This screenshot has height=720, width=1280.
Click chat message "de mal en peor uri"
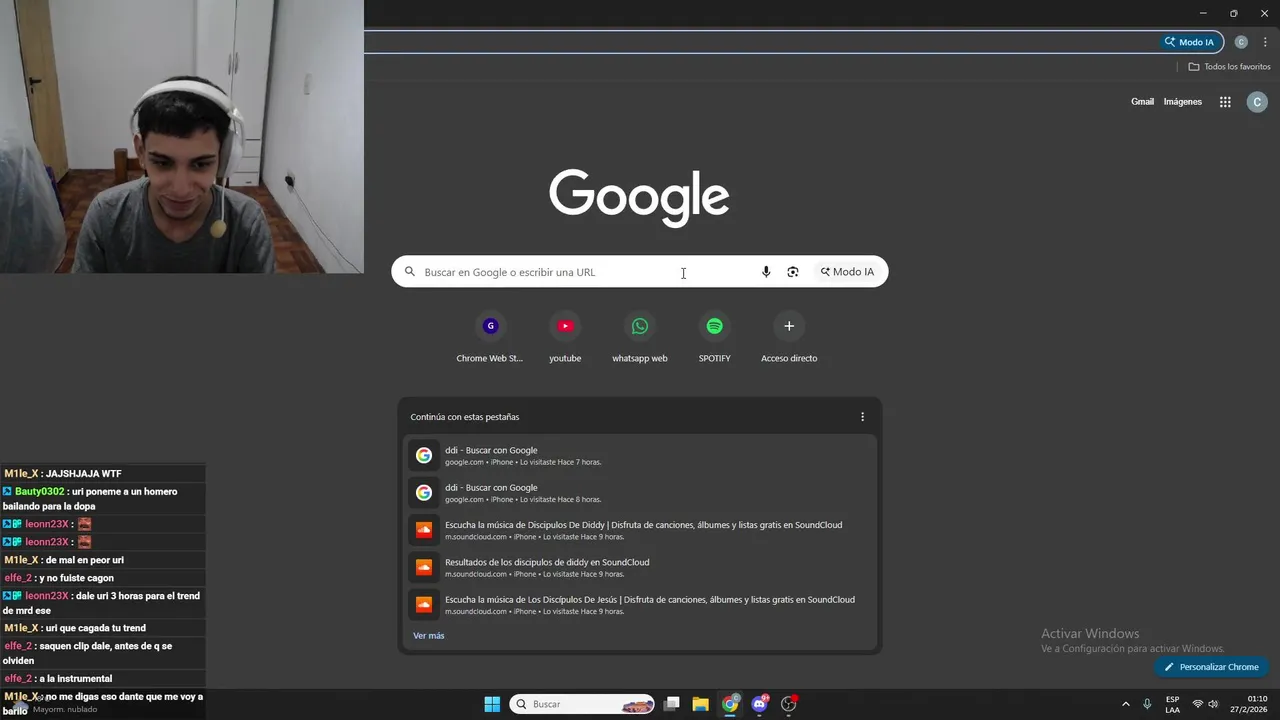84,560
